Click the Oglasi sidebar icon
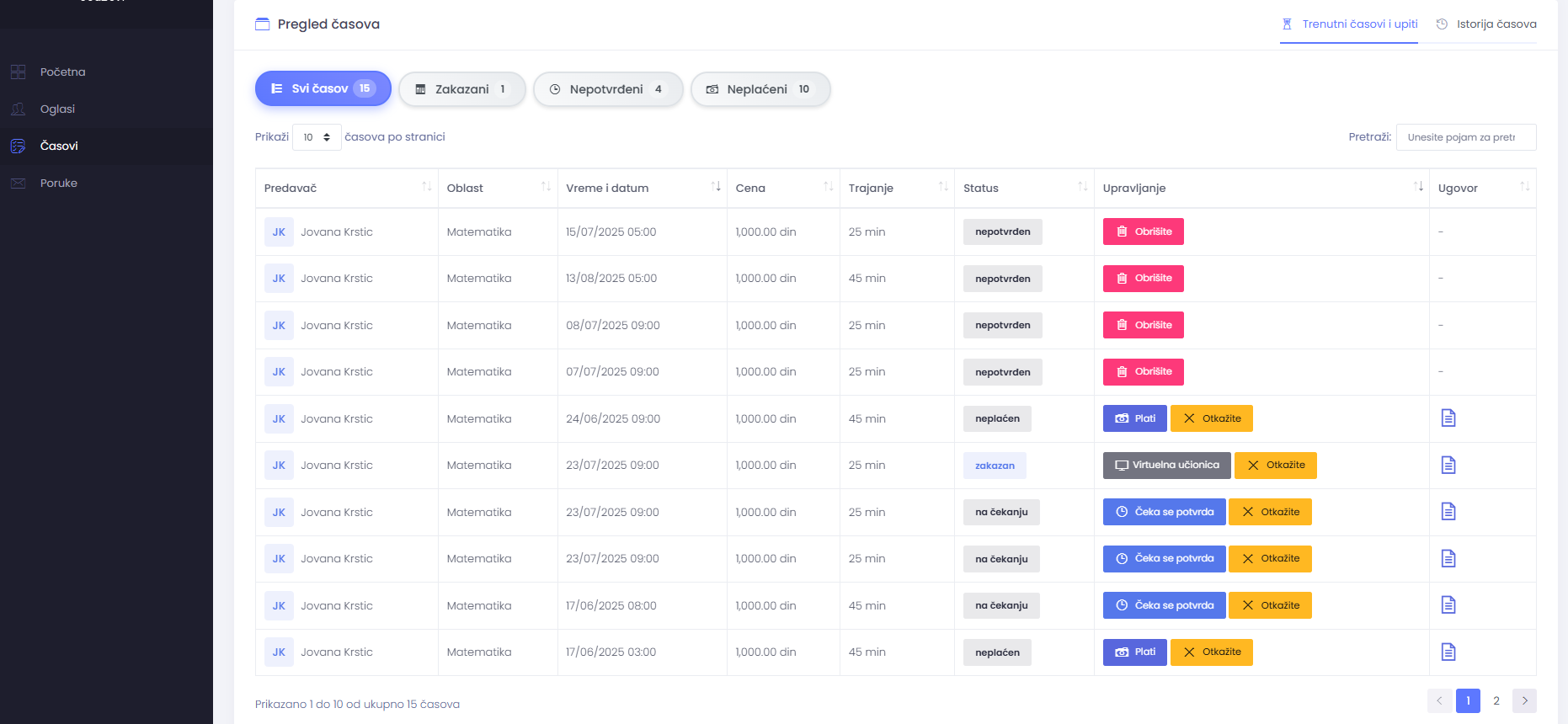Image resolution: width=1568 pixels, height=724 pixels. (x=19, y=109)
